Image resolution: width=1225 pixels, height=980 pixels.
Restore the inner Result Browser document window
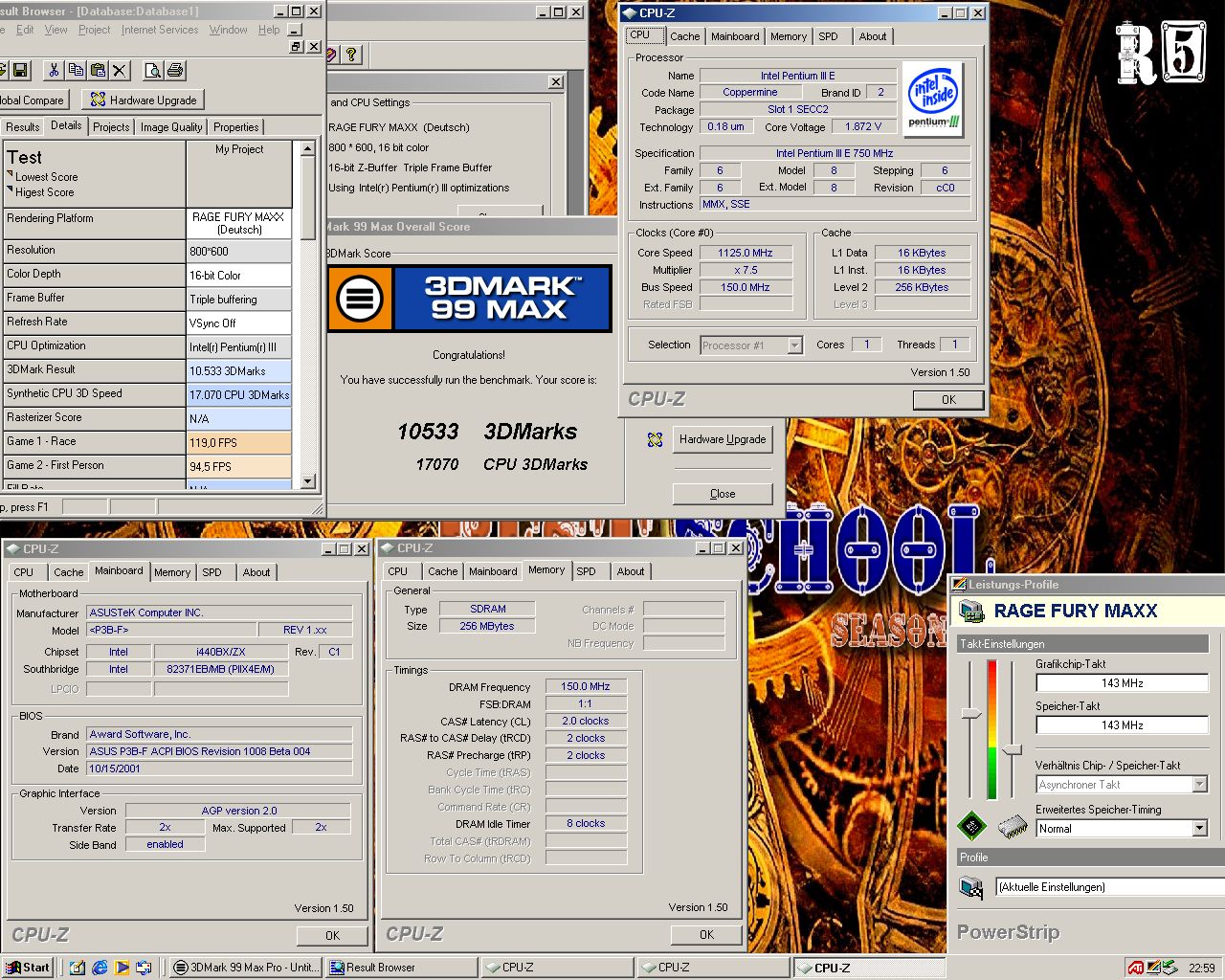296,46
